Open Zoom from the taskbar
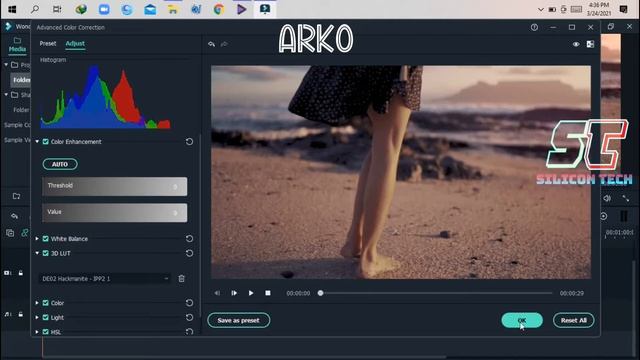 coord(104,9)
